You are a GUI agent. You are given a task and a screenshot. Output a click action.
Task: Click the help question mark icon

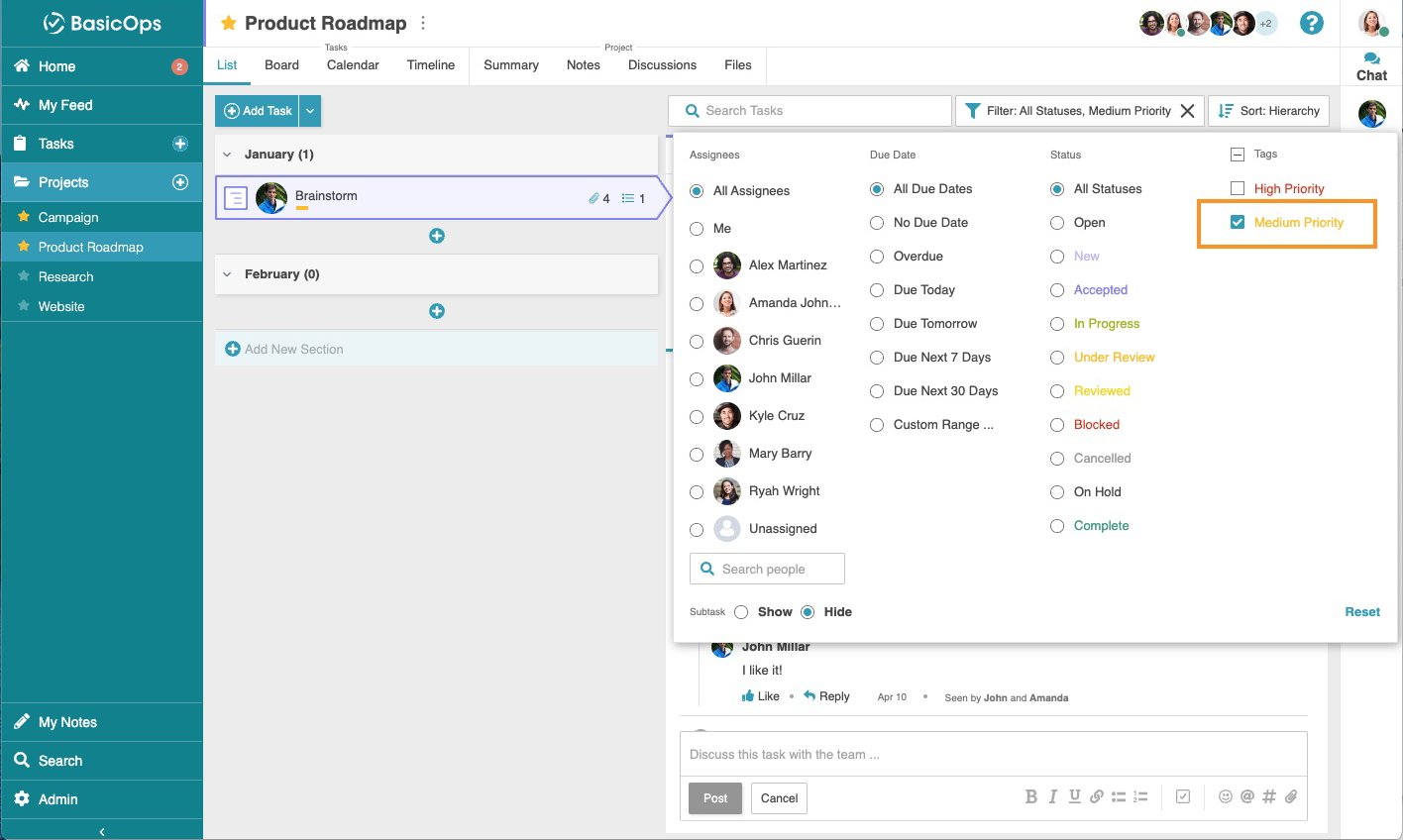tap(1311, 23)
